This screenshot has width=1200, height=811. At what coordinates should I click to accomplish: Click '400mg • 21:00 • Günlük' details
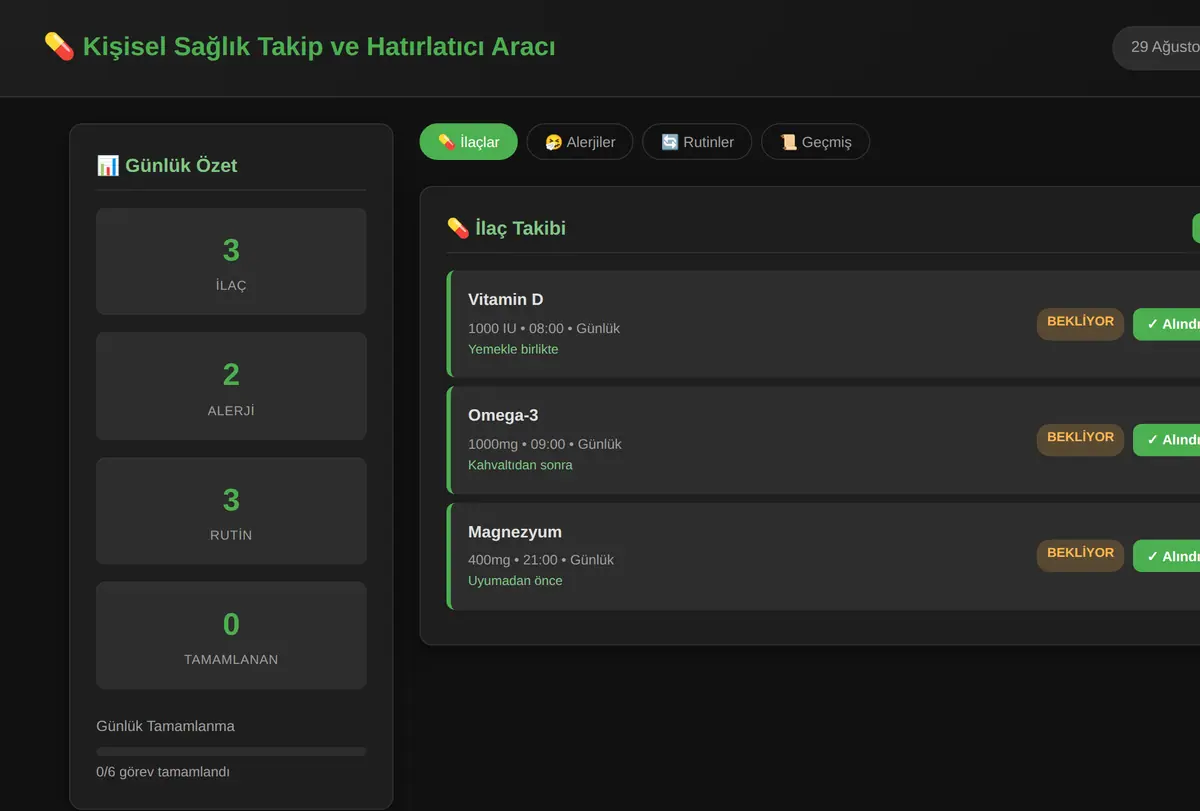(x=541, y=560)
